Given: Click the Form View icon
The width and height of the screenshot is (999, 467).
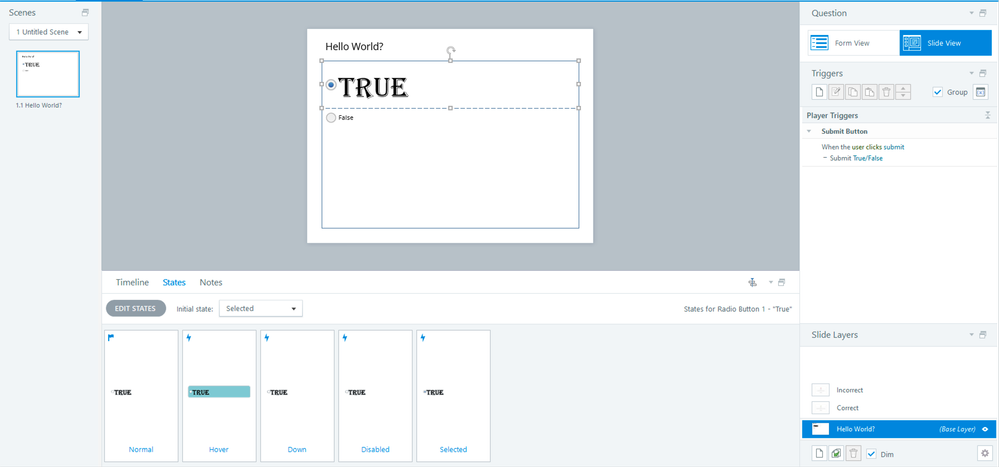Looking at the screenshot, I should (819, 43).
